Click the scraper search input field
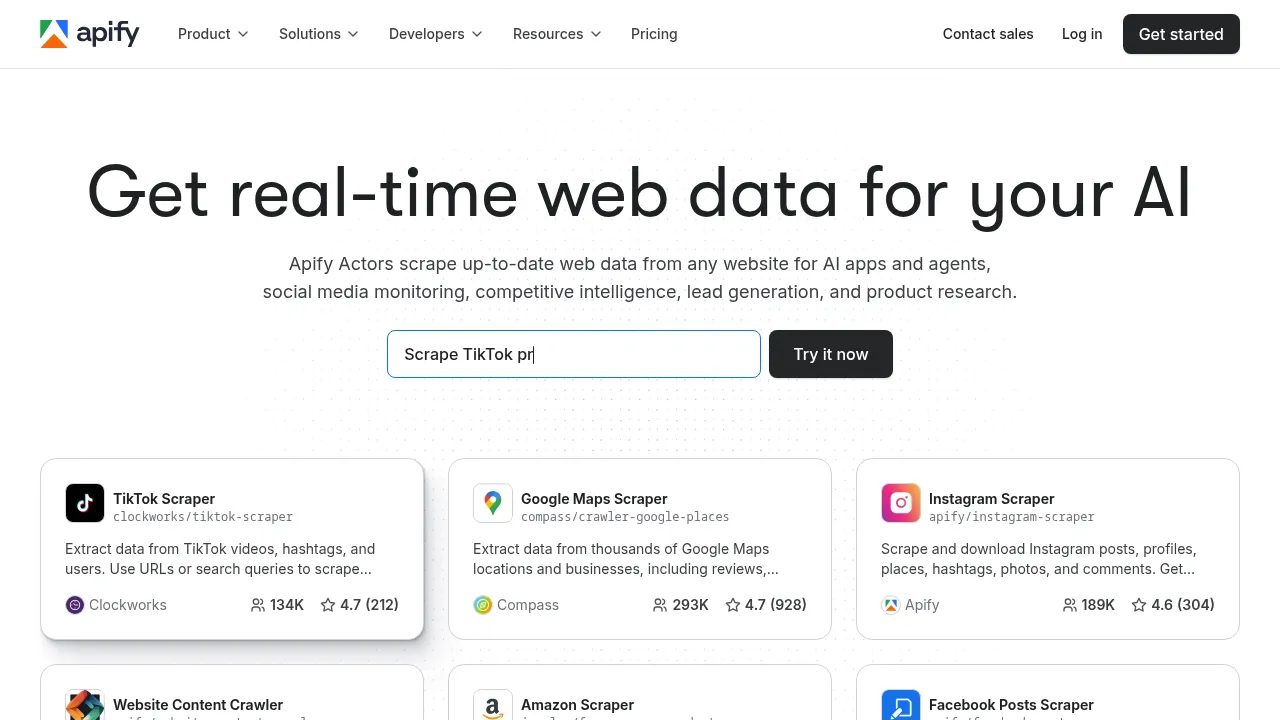The image size is (1280, 720). (573, 354)
